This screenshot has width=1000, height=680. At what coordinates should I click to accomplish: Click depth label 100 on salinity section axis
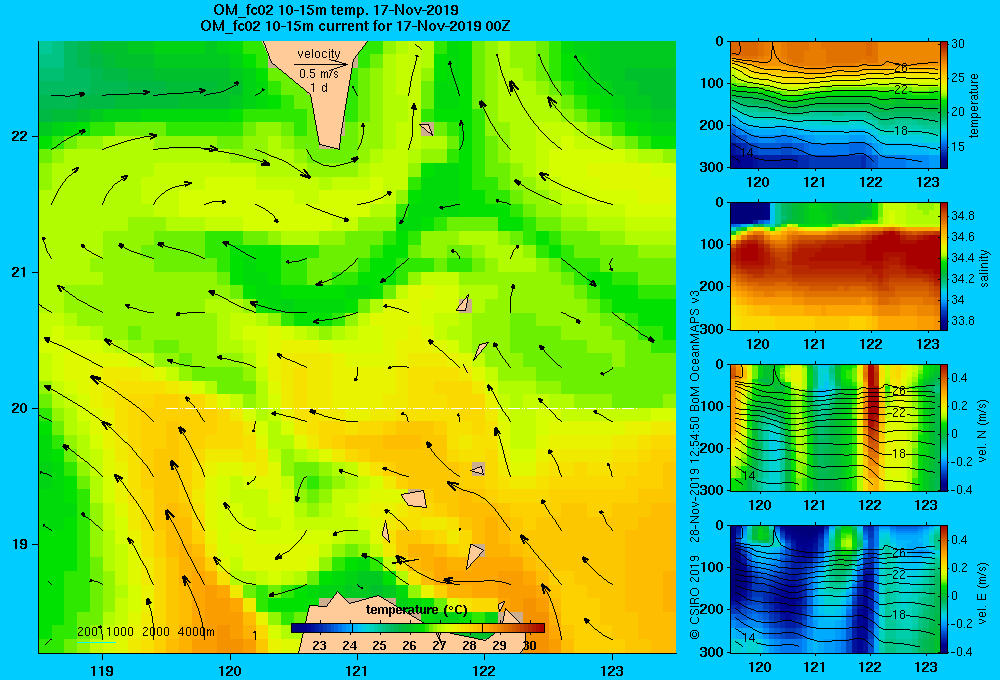(712, 244)
